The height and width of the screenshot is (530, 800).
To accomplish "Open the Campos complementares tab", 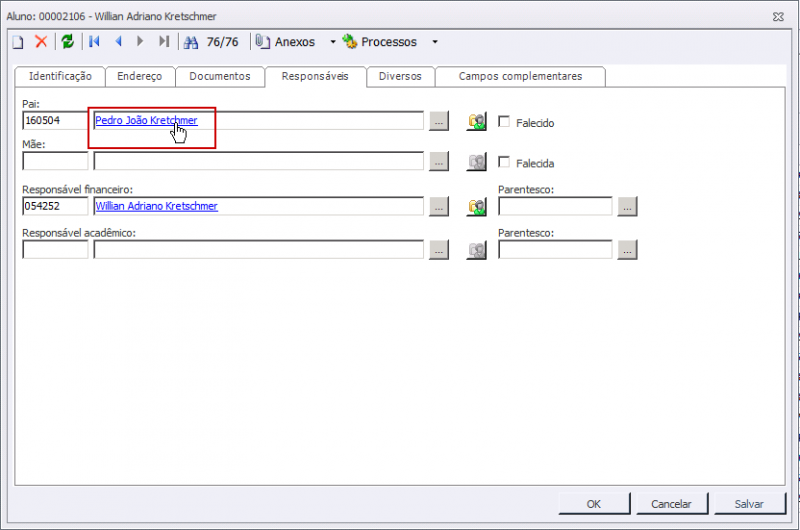I will (x=520, y=76).
